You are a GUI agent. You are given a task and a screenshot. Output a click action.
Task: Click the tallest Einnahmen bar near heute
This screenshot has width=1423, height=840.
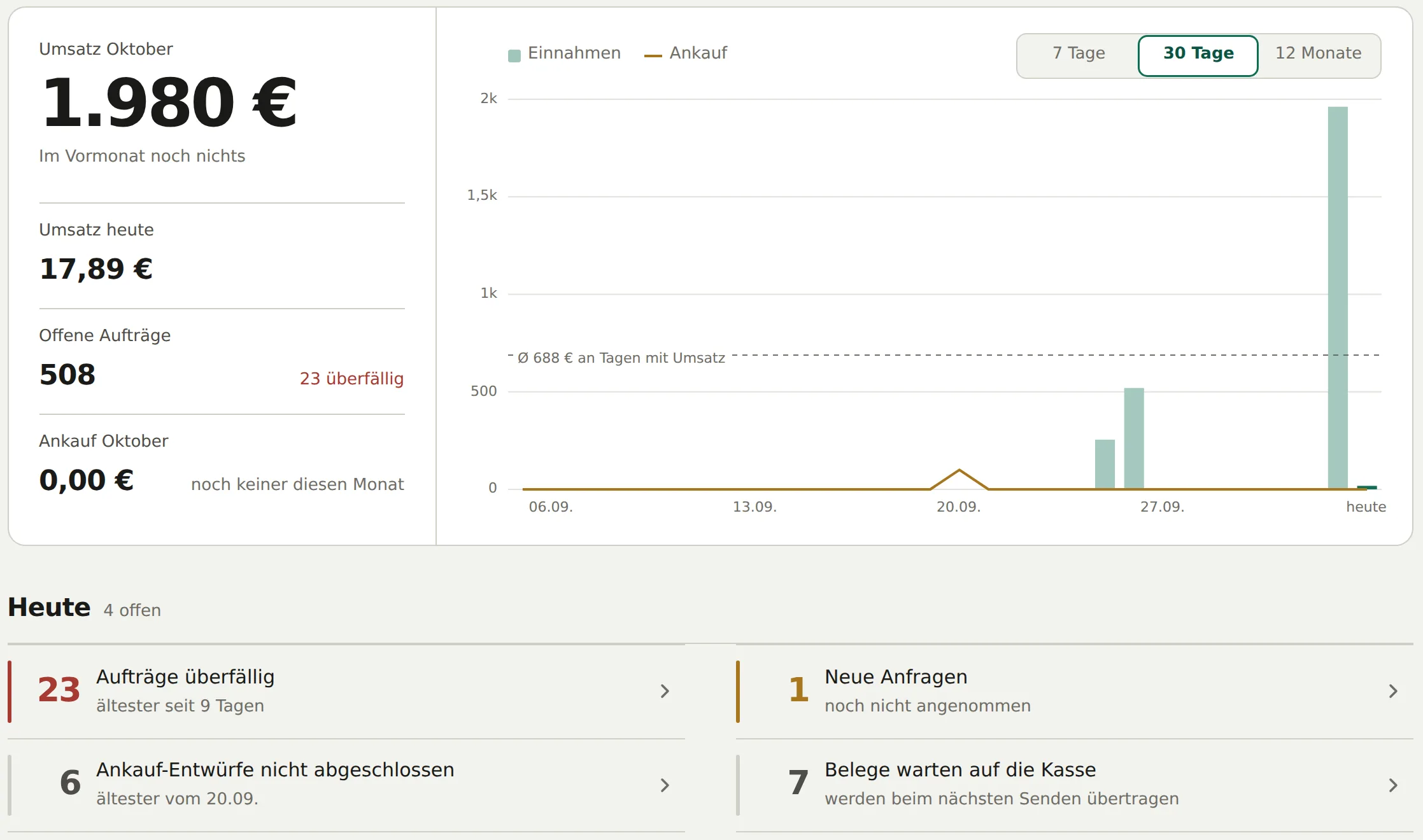point(1338,297)
